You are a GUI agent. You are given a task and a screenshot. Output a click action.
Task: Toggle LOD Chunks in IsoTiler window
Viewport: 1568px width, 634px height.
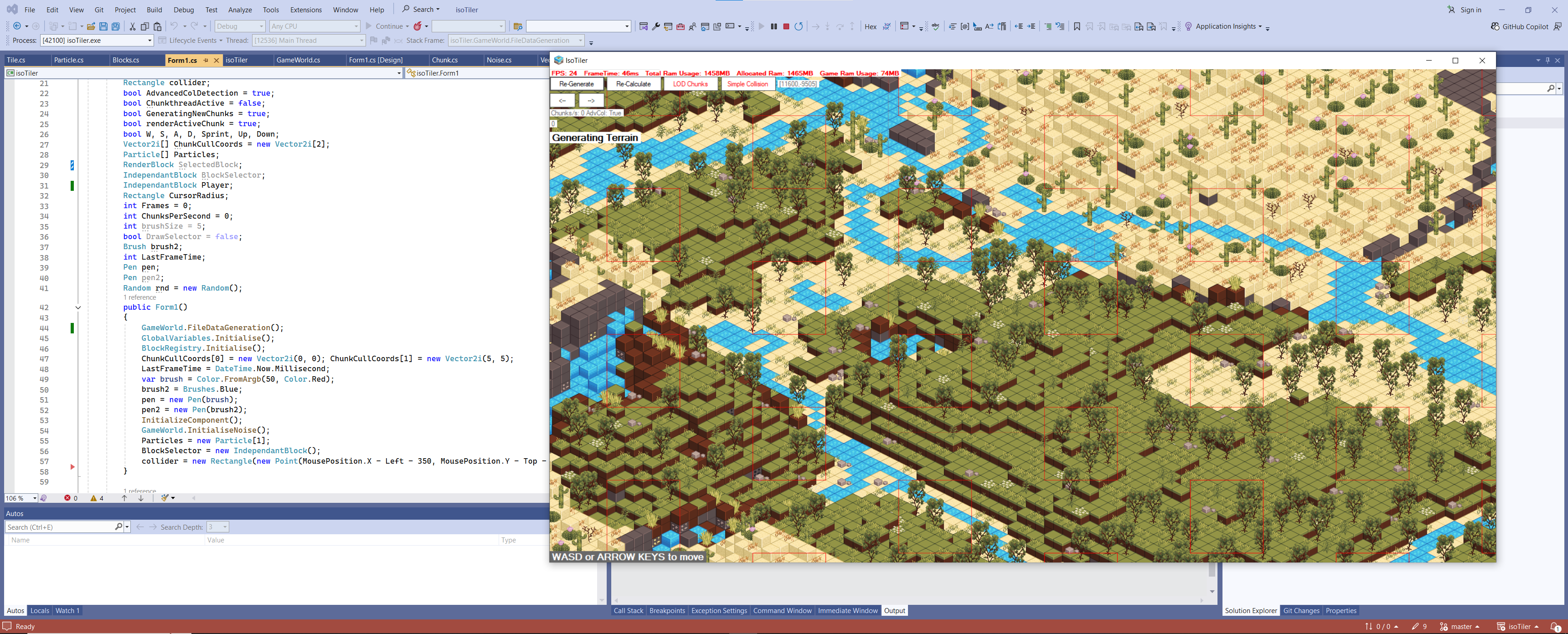690,84
